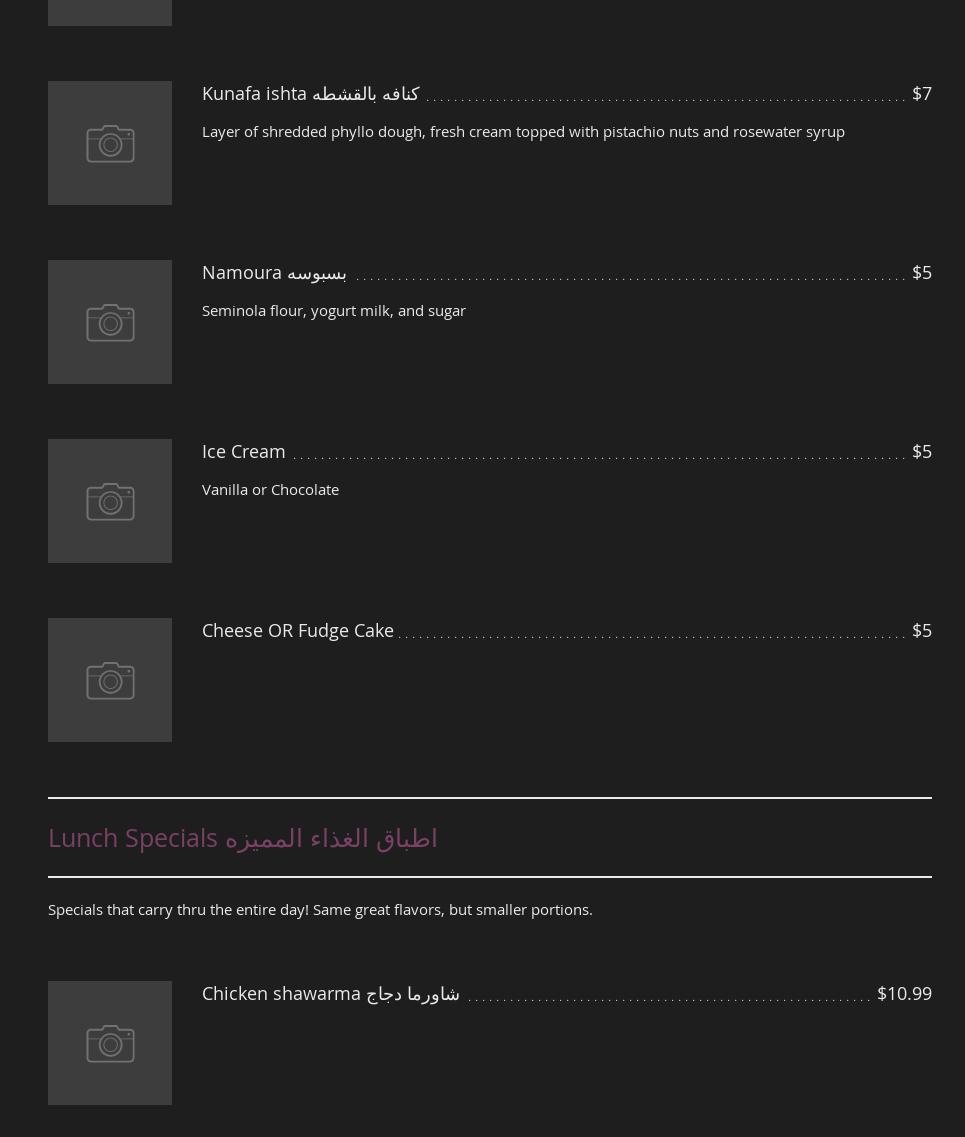
Task: Click the Namoura camera placeholder image
Action: click(x=110, y=322)
